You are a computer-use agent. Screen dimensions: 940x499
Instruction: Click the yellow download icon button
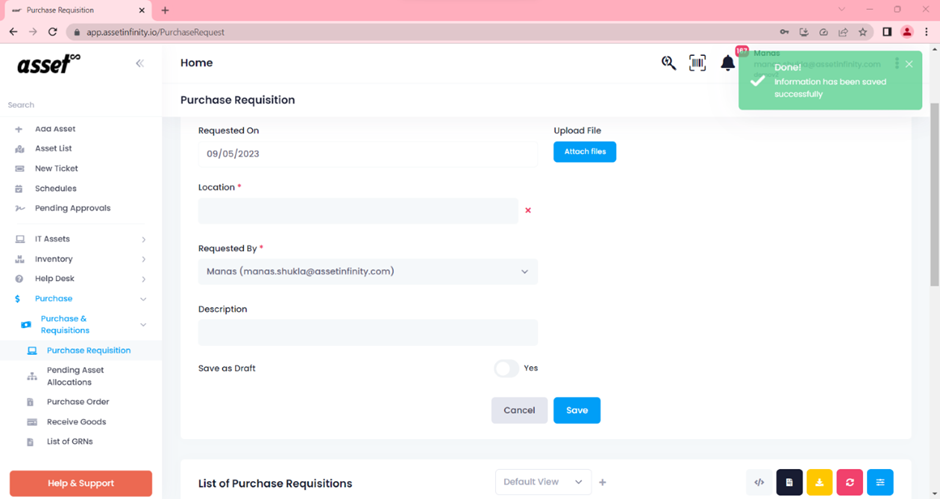(x=820, y=482)
